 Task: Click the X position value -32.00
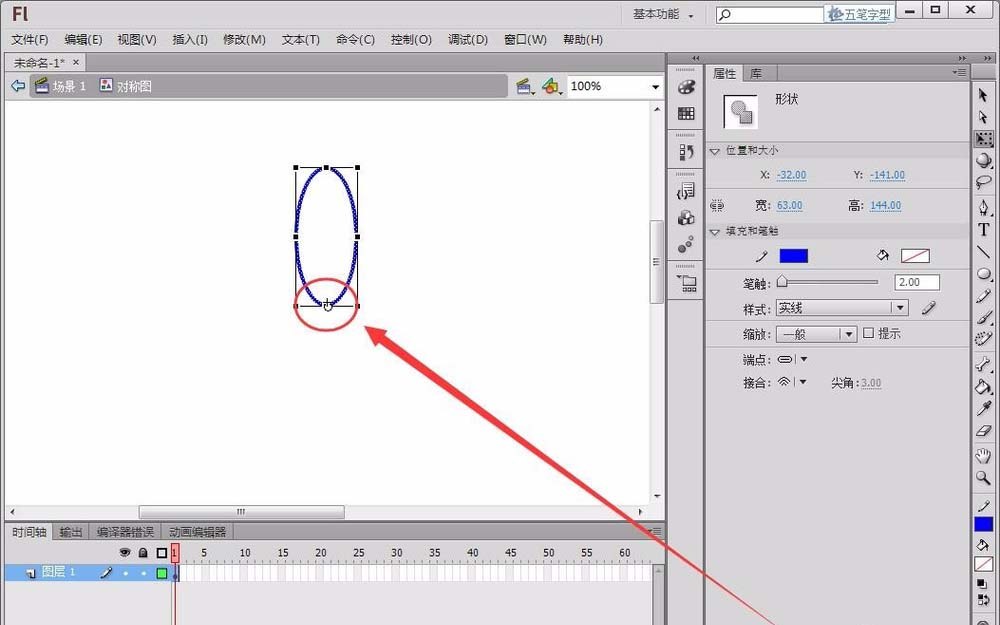791,175
